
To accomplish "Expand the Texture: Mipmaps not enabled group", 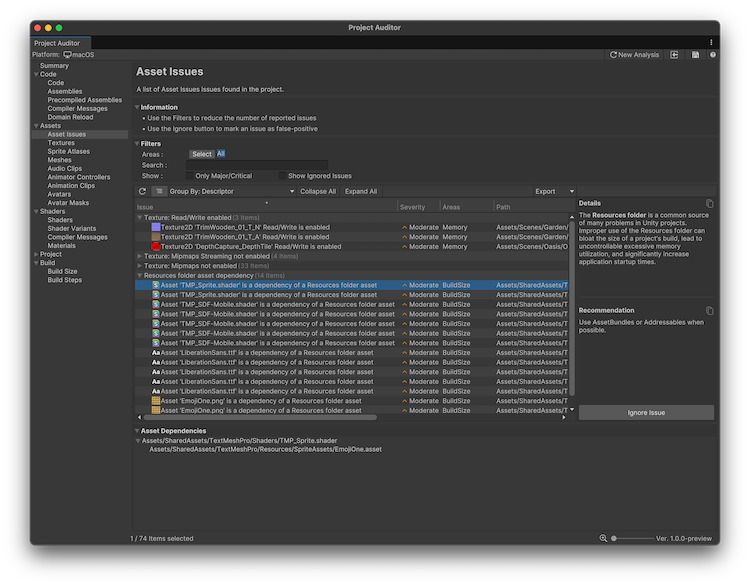I will (139, 265).
